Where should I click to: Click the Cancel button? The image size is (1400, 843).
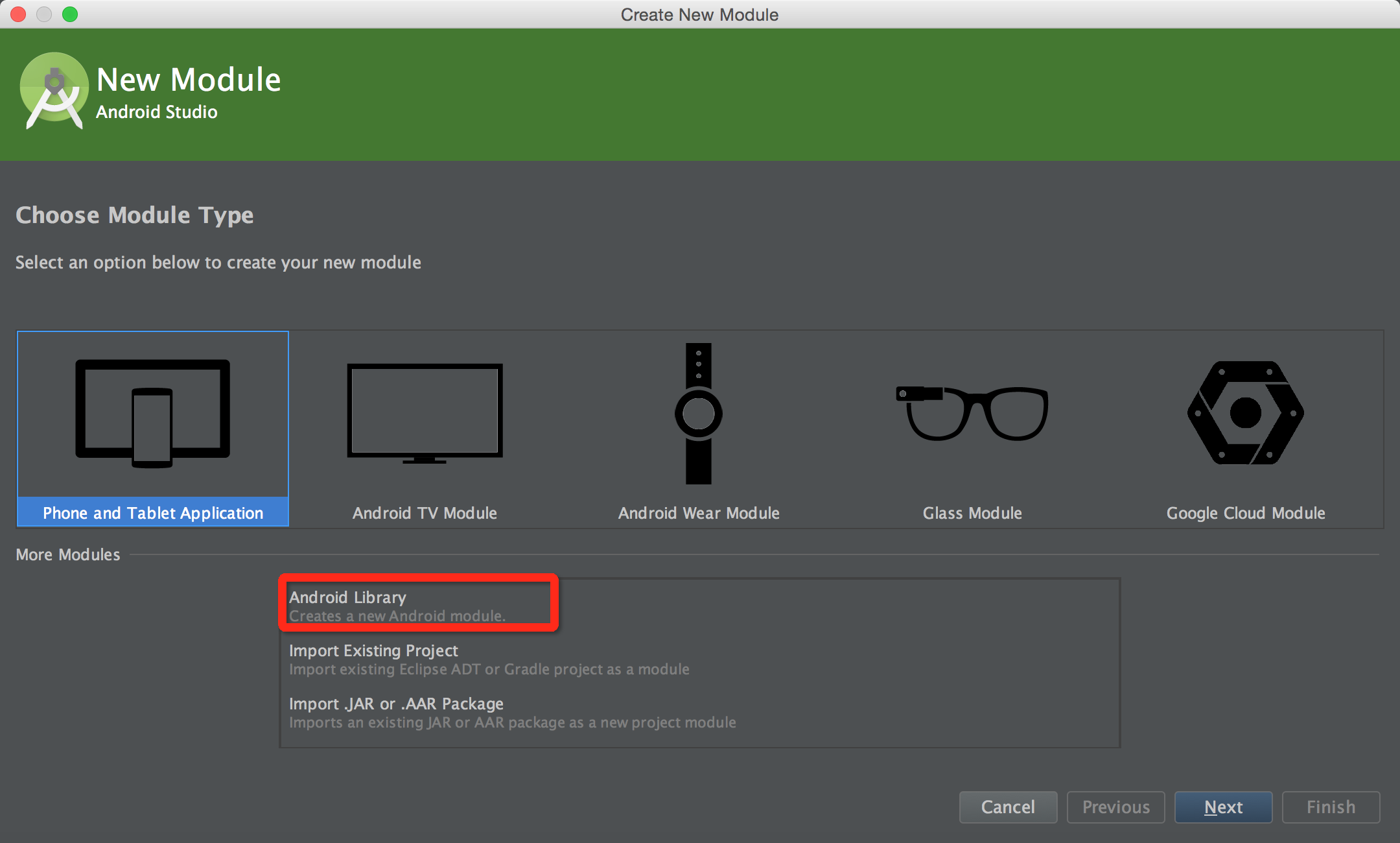pos(1009,807)
